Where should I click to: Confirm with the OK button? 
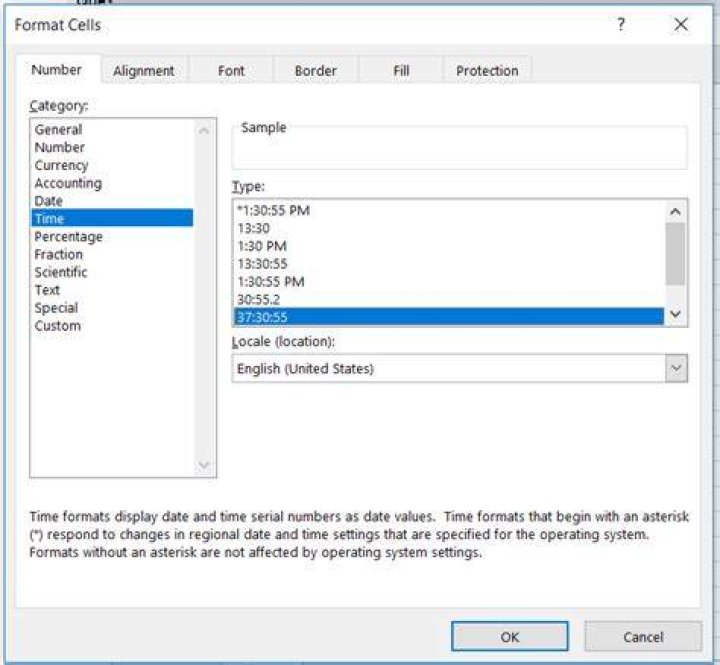(x=510, y=637)
